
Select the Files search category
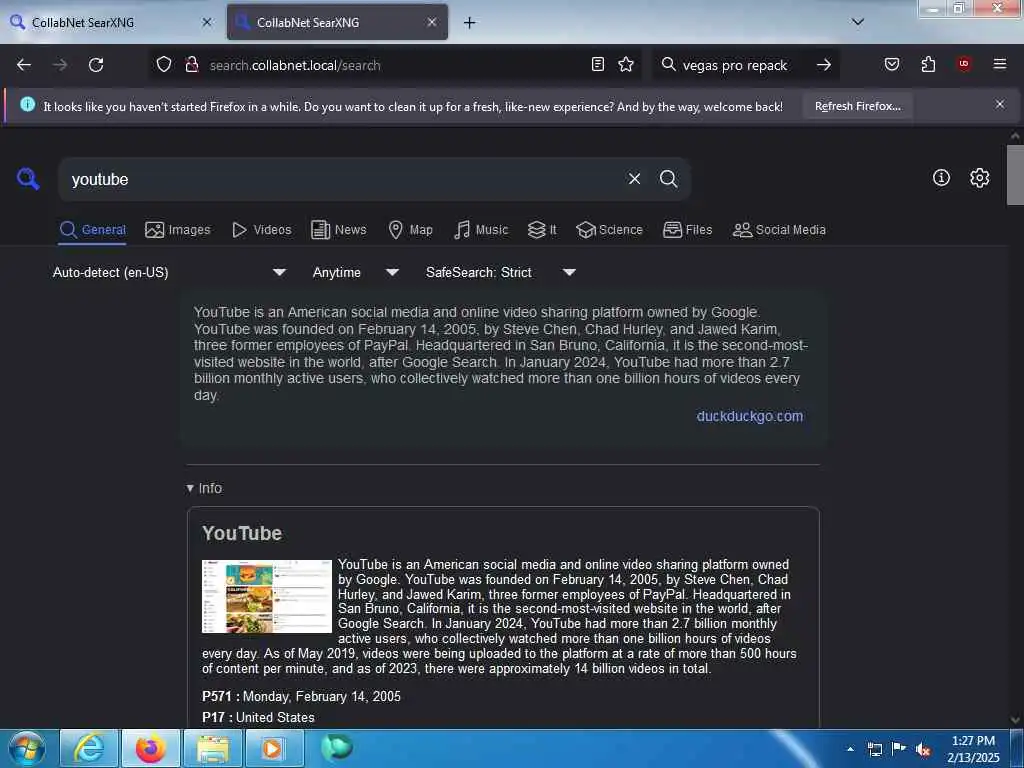coord(688,230)
